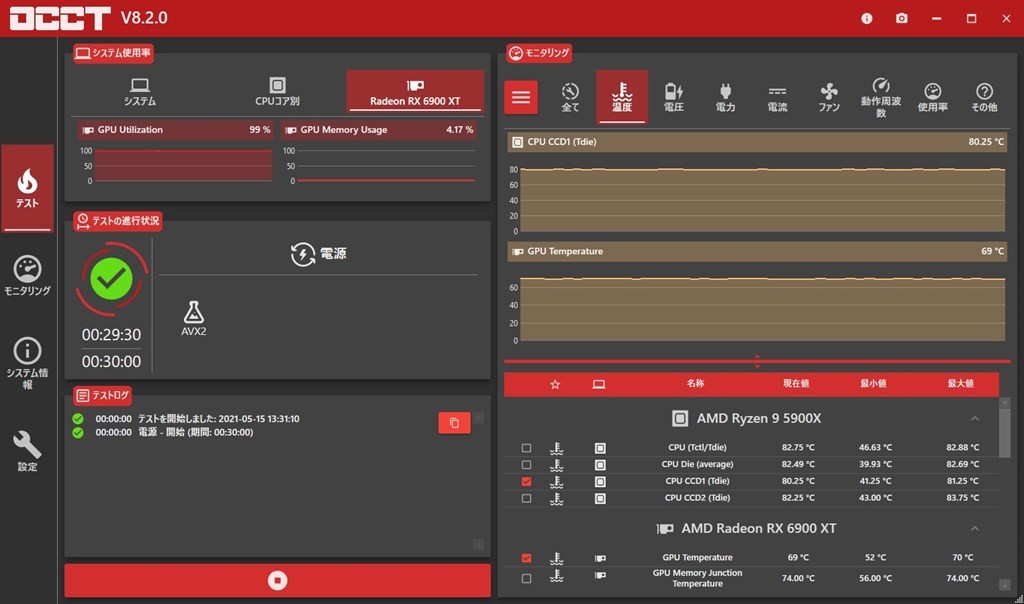Open システム情報 in the sidebar
The image size is (1024, 604).
click(28, 362)
